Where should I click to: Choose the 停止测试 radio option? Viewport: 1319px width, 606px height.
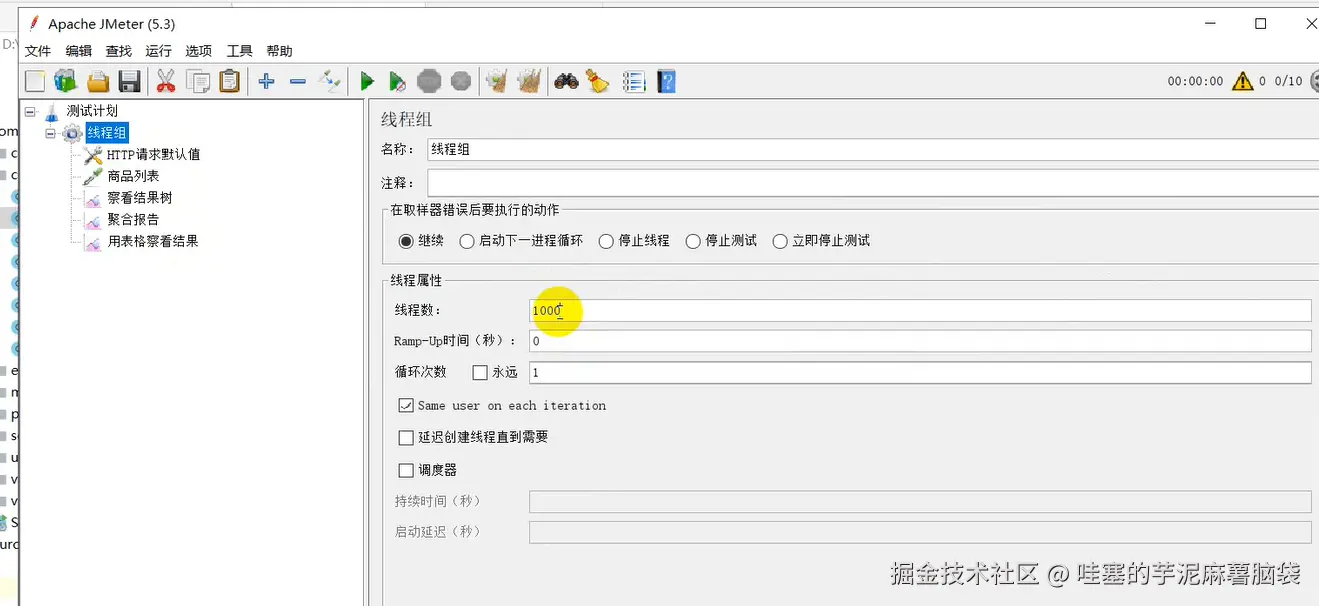coord(693,241)
